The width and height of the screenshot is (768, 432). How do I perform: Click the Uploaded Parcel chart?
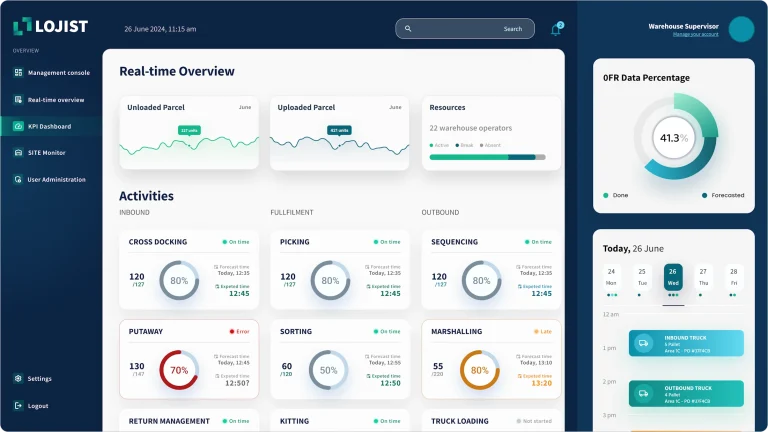(339, 144)
